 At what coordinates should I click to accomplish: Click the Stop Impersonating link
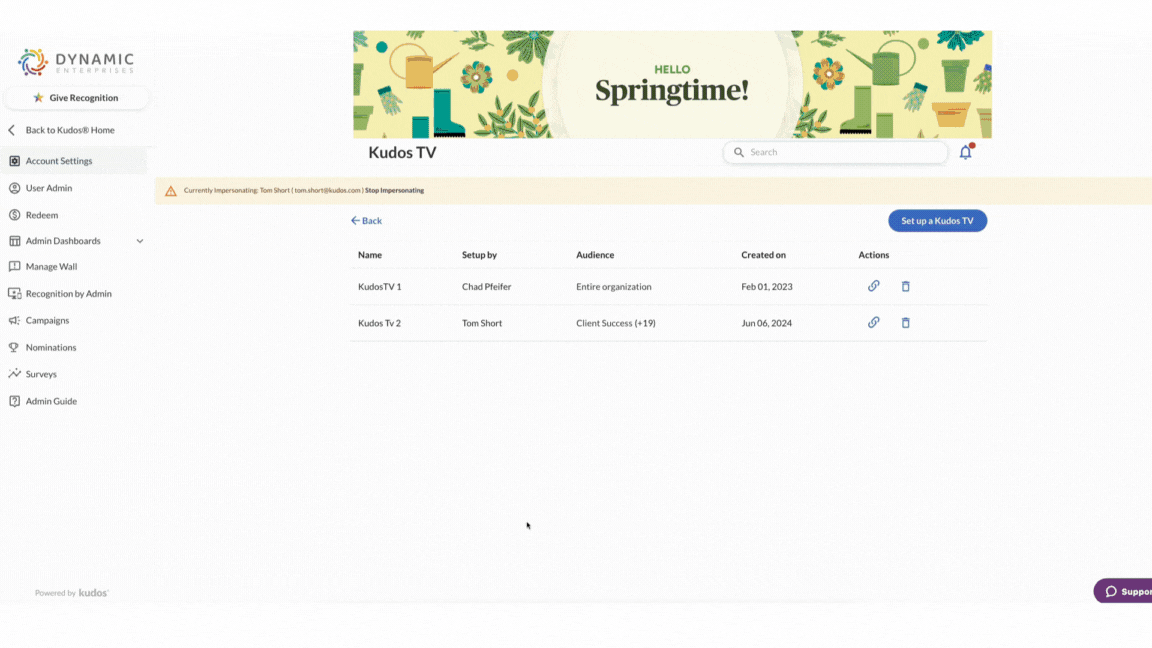[395, 190]
